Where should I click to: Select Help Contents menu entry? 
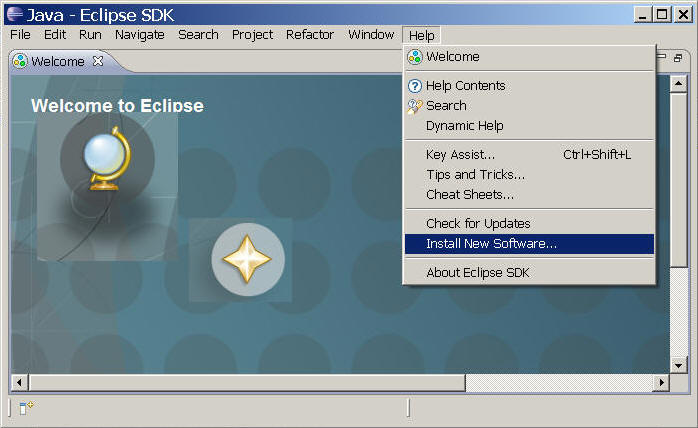click(529, 86)
